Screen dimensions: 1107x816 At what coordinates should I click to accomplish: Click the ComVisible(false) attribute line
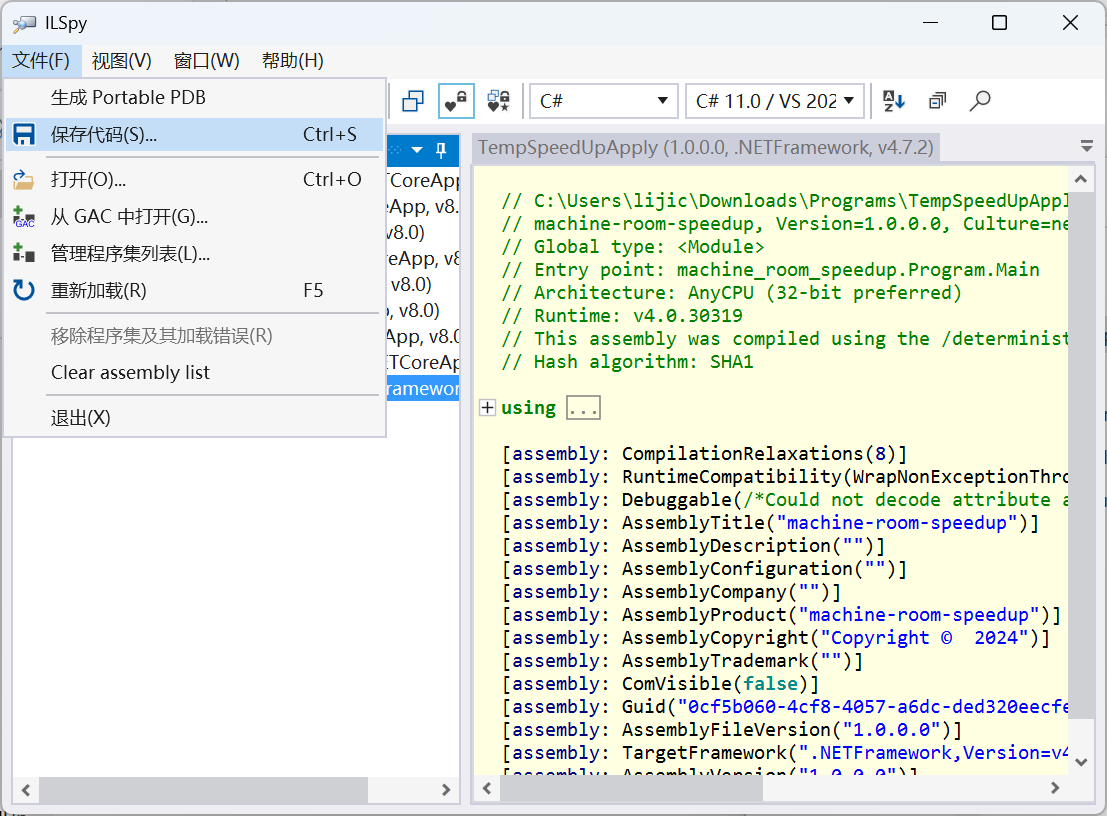[x=660, y=684]
